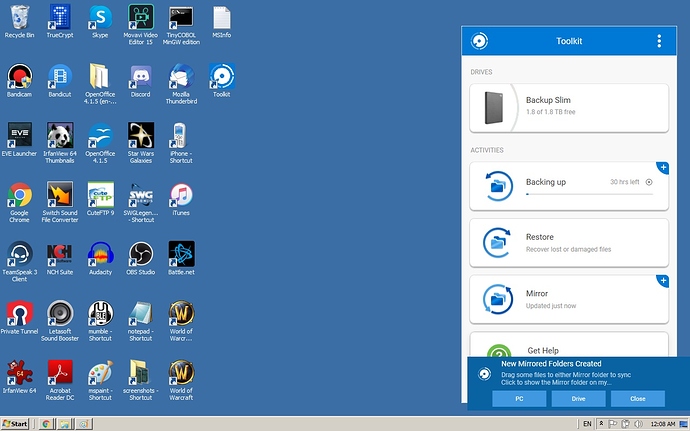This screenshot has width=690, height=431.
Task: Select the notepad - Shortcut icon
Action: (141, 320)
